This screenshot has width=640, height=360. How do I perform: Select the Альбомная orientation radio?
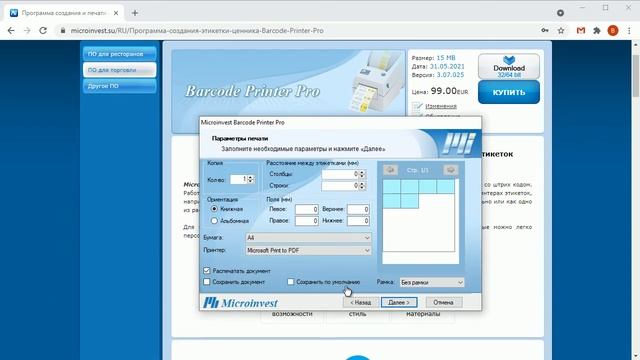(214, 221)
